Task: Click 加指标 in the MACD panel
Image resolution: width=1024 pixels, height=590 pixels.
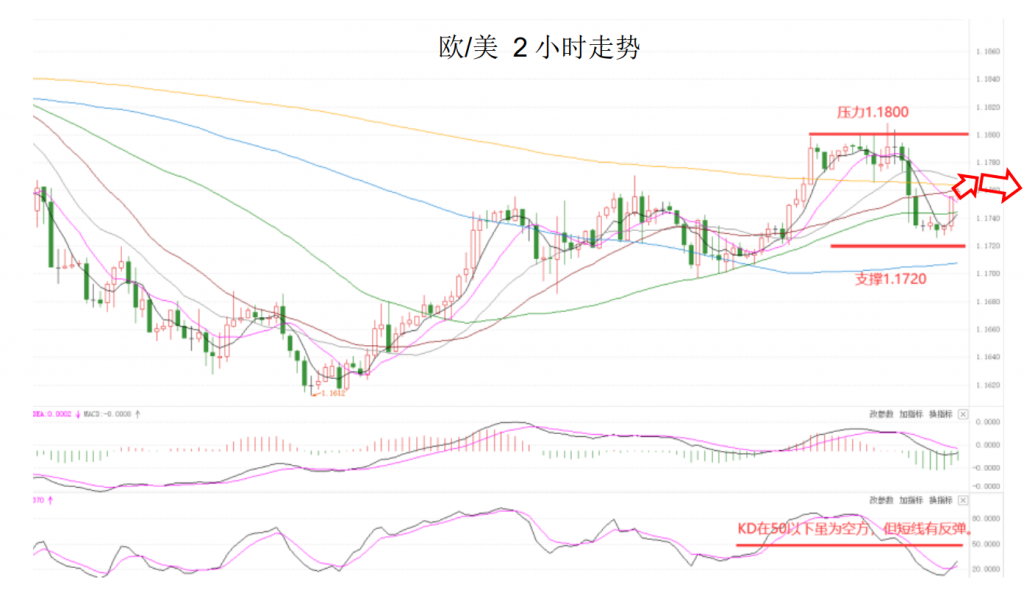Action: tap(910, 414)
